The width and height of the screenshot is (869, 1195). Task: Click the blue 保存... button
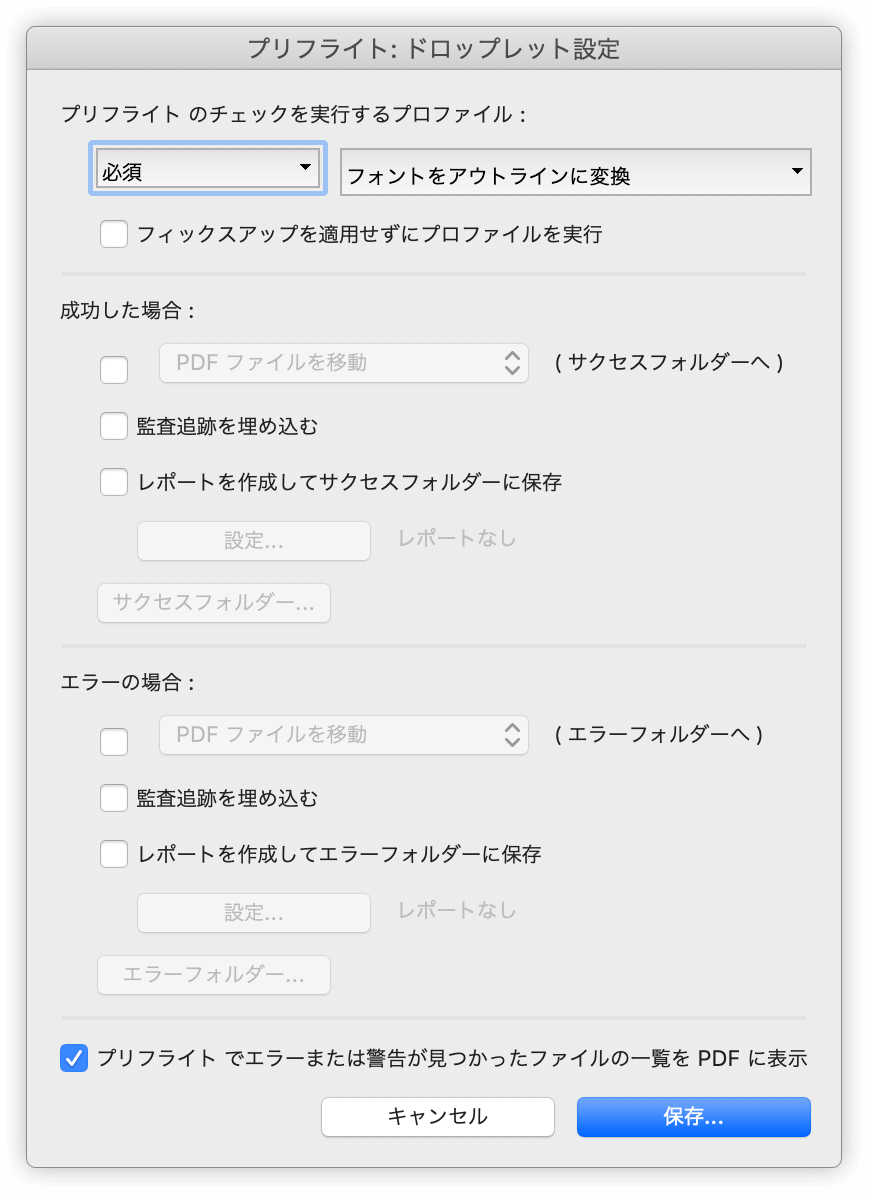[694, 1117]
